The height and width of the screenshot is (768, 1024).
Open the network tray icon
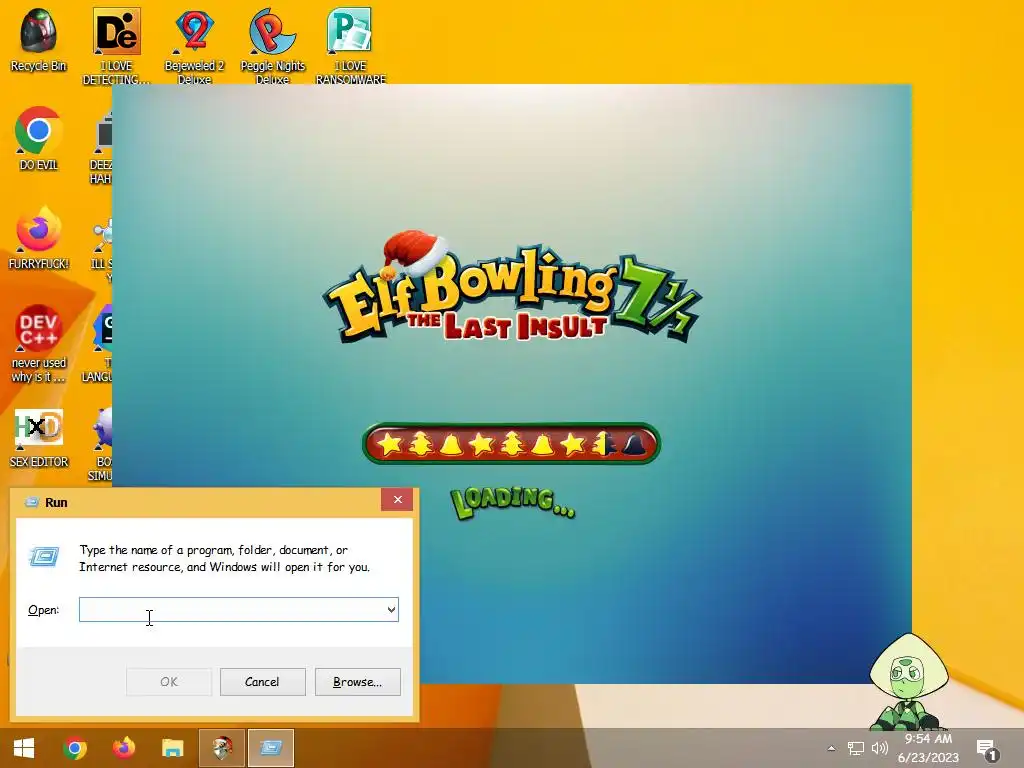coord(855,748)
